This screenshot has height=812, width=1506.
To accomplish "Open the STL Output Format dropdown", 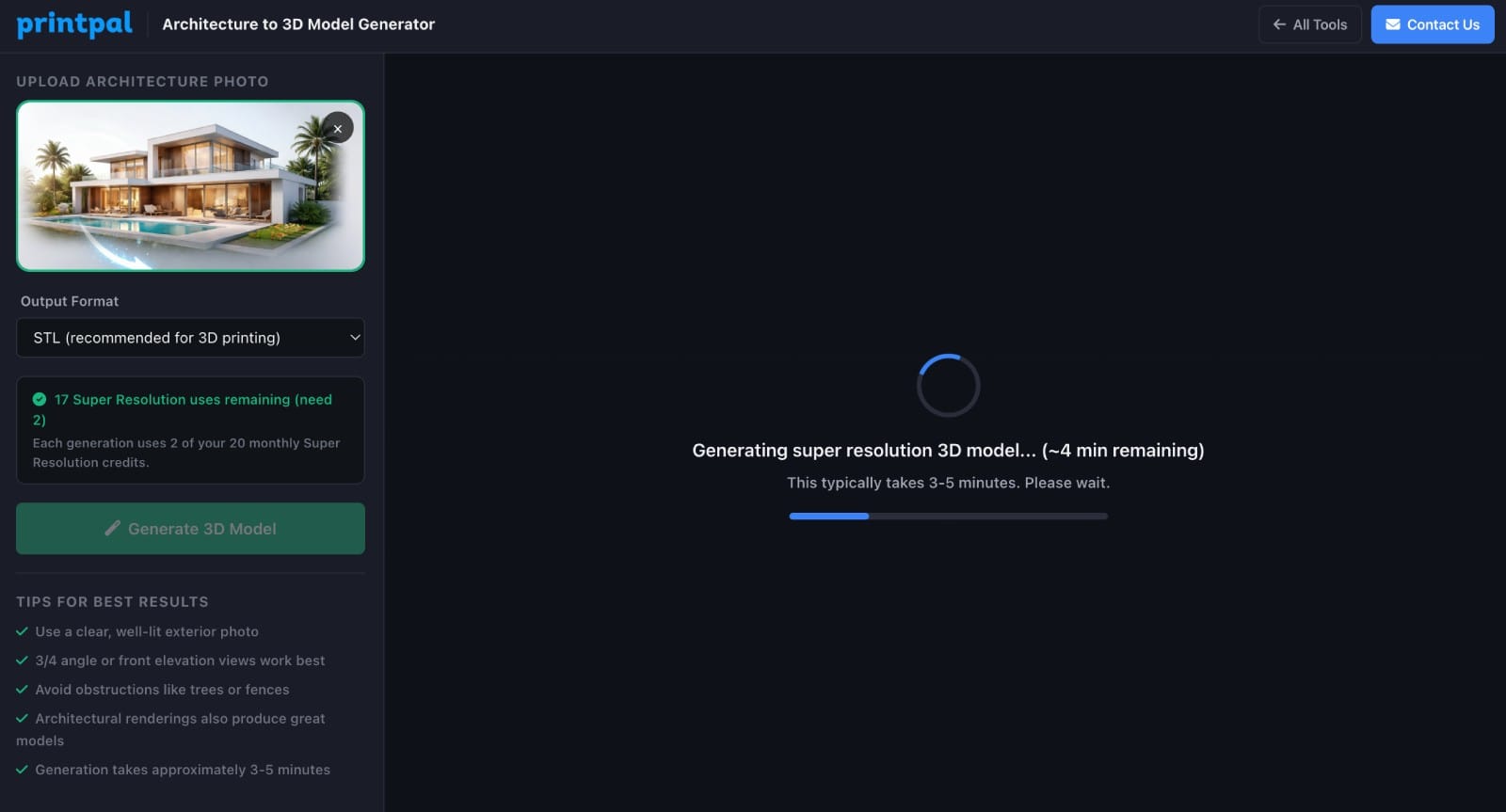I will 188,338.
